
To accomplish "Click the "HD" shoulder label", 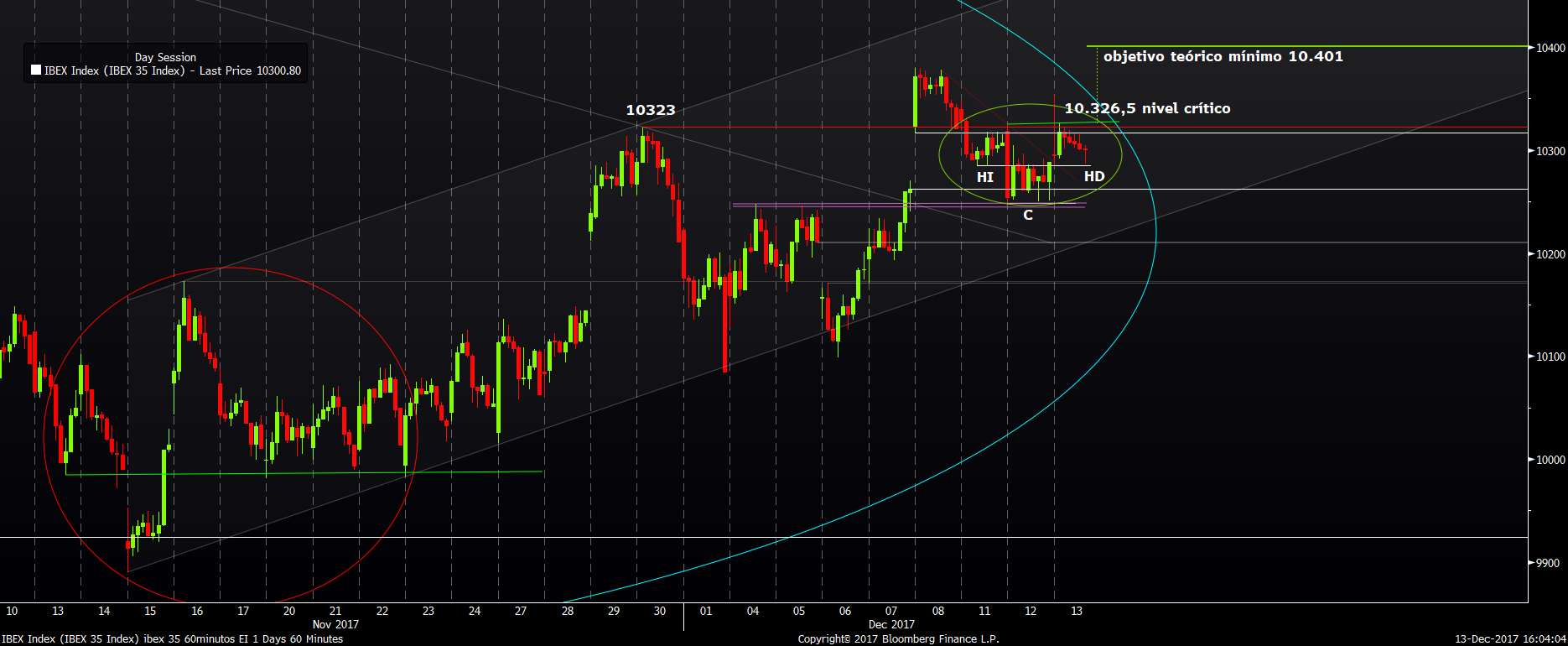I will click(1094, 176).
